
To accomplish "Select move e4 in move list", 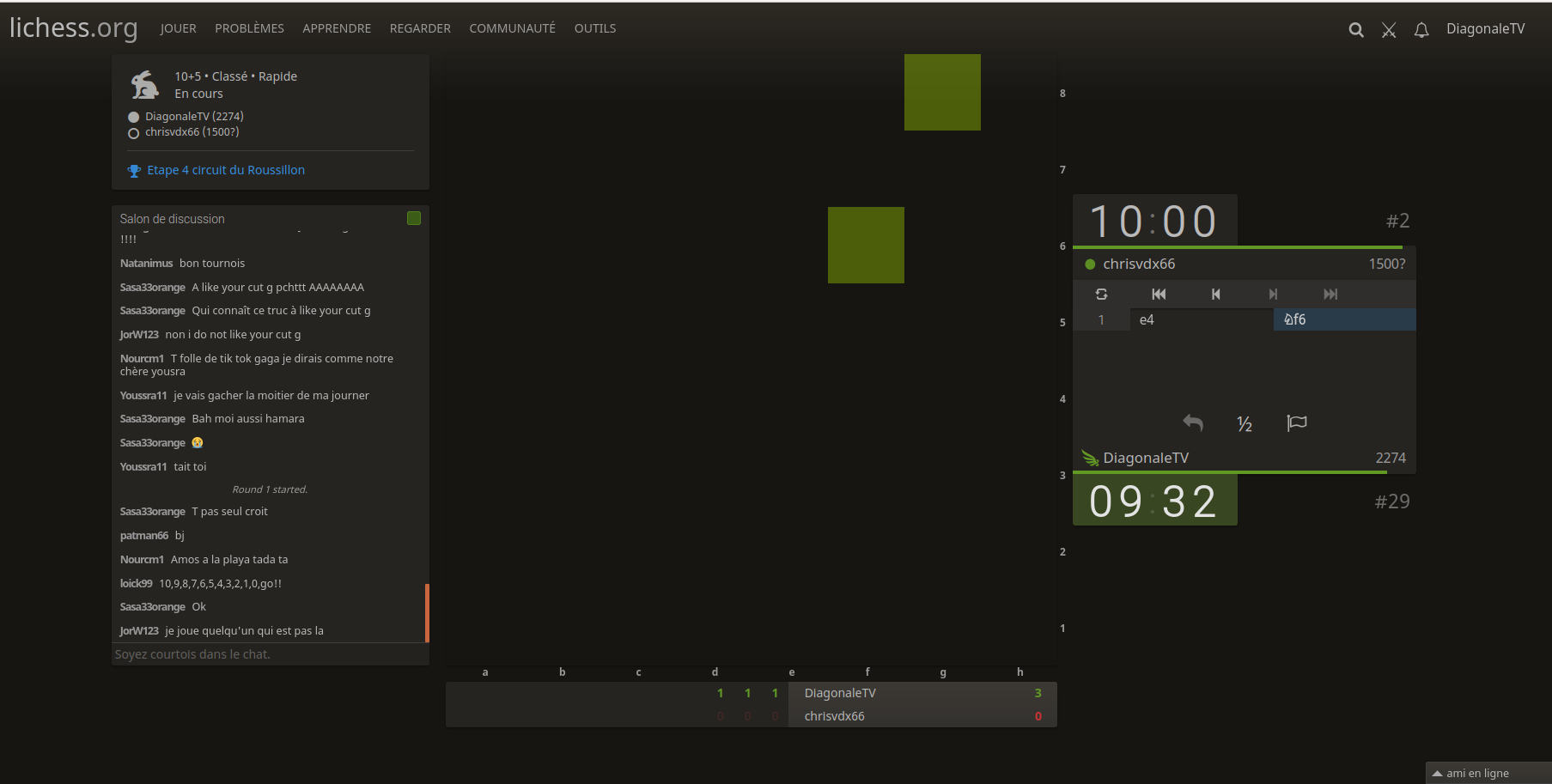I will pos(1202,319).
